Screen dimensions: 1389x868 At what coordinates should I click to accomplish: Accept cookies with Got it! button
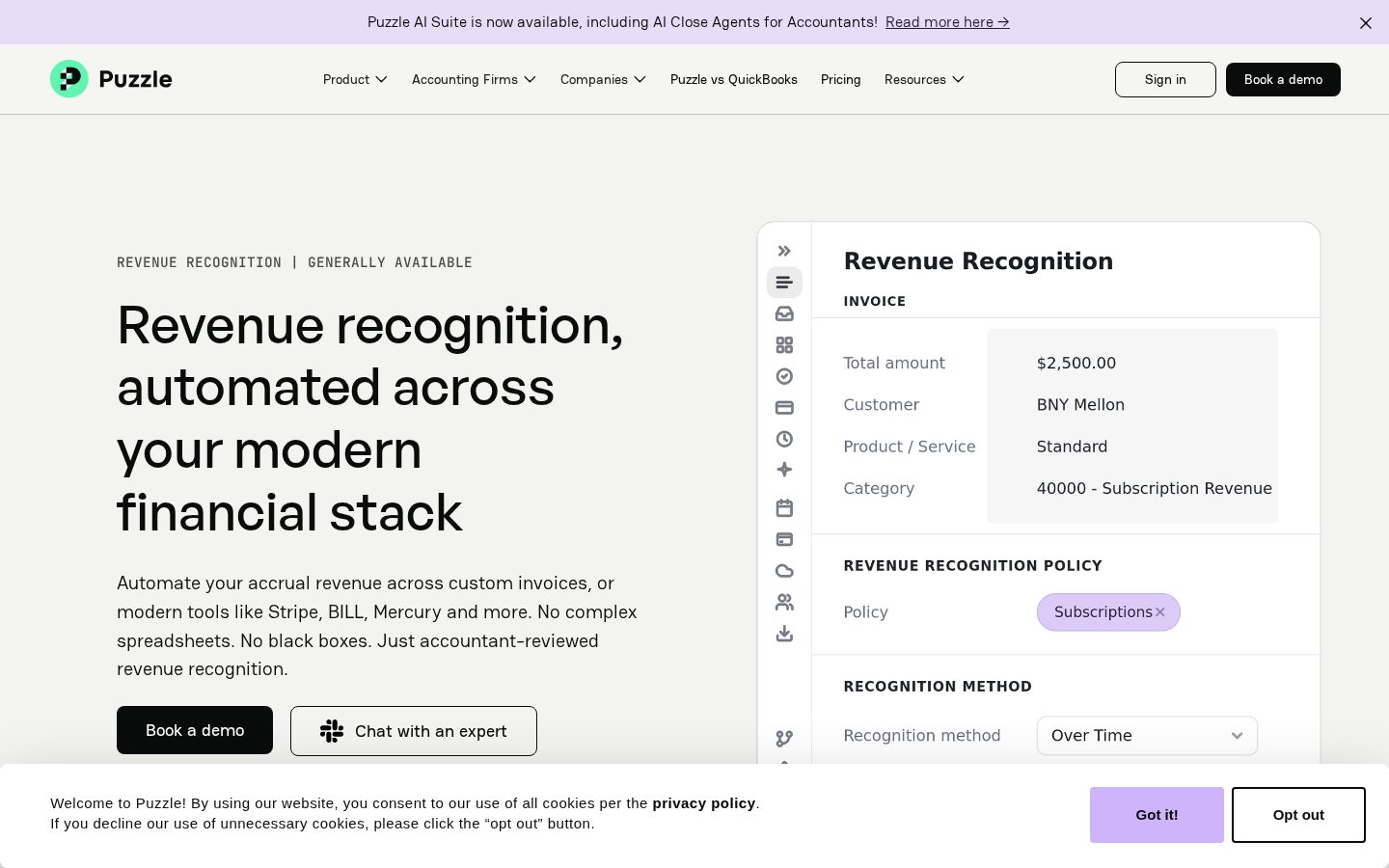point(1157,815)
